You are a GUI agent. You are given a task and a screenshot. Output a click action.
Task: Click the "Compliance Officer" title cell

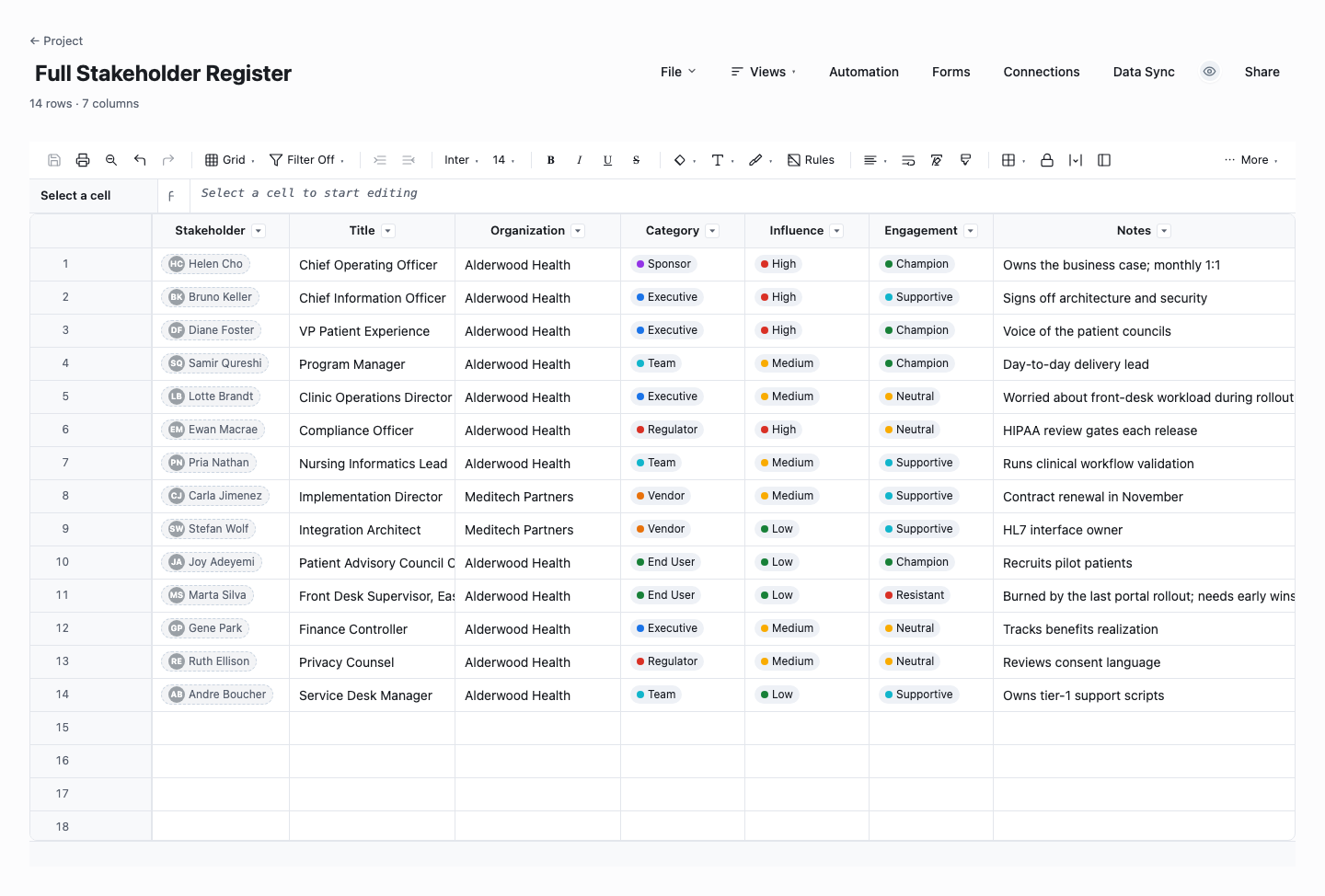(x=372, y=431)
